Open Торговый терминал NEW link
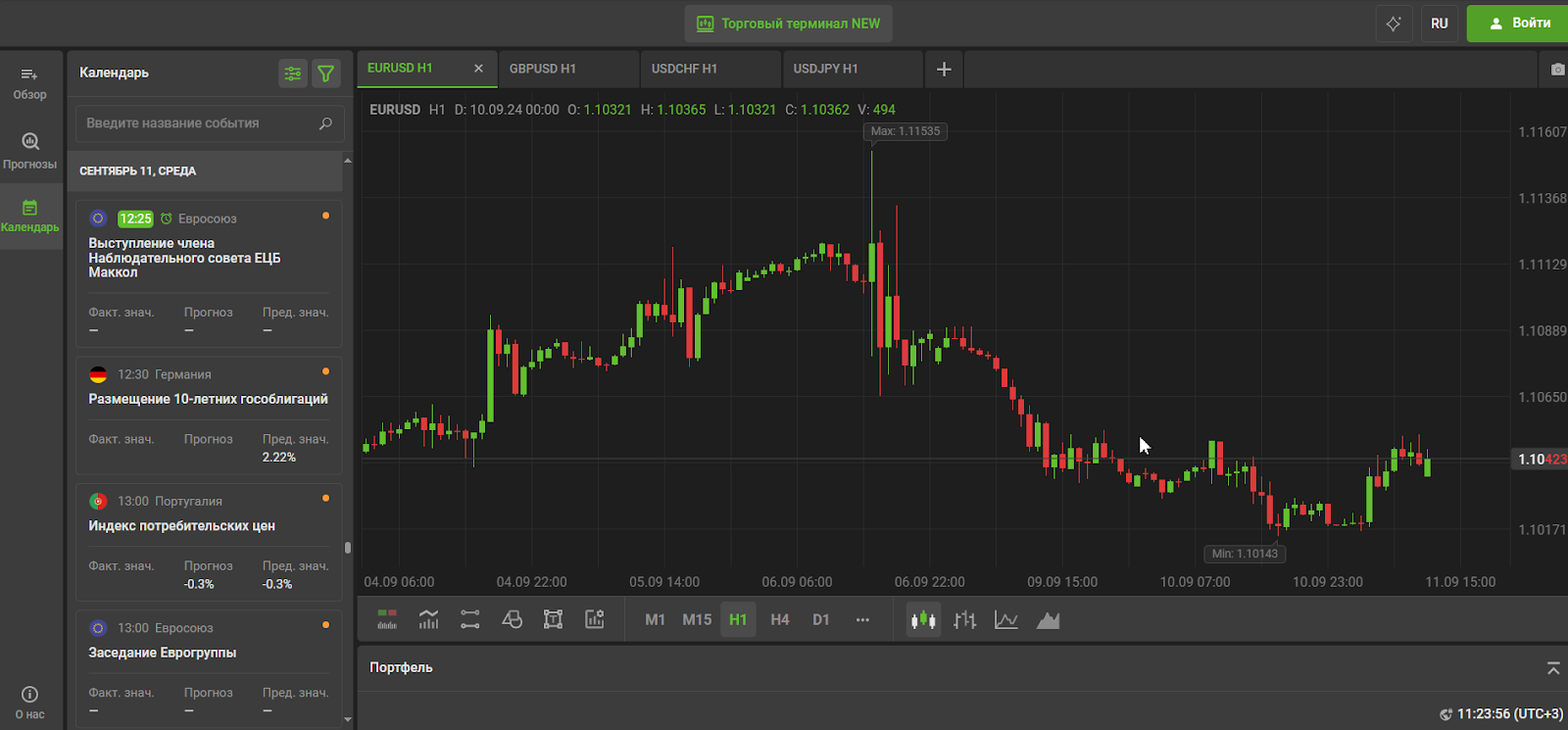Image resolution: width=1568 pixels, height=730 pixels. [x=789, y=24]
